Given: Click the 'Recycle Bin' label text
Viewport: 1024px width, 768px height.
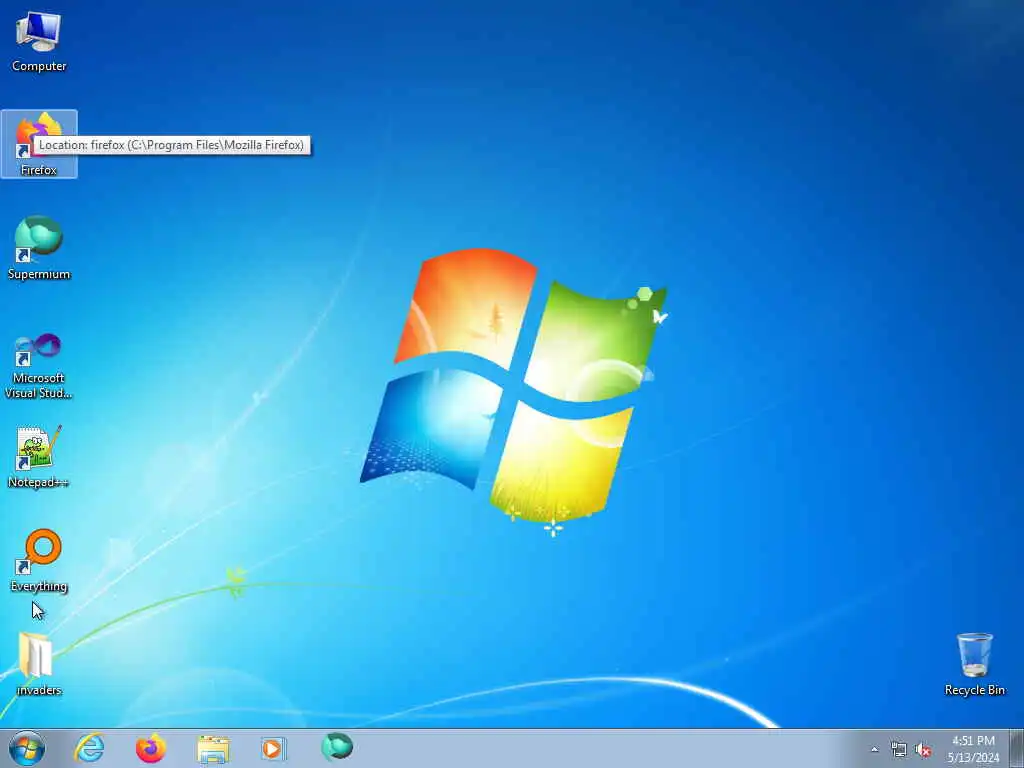Looking at the screenshot, I should coord(974,690).
